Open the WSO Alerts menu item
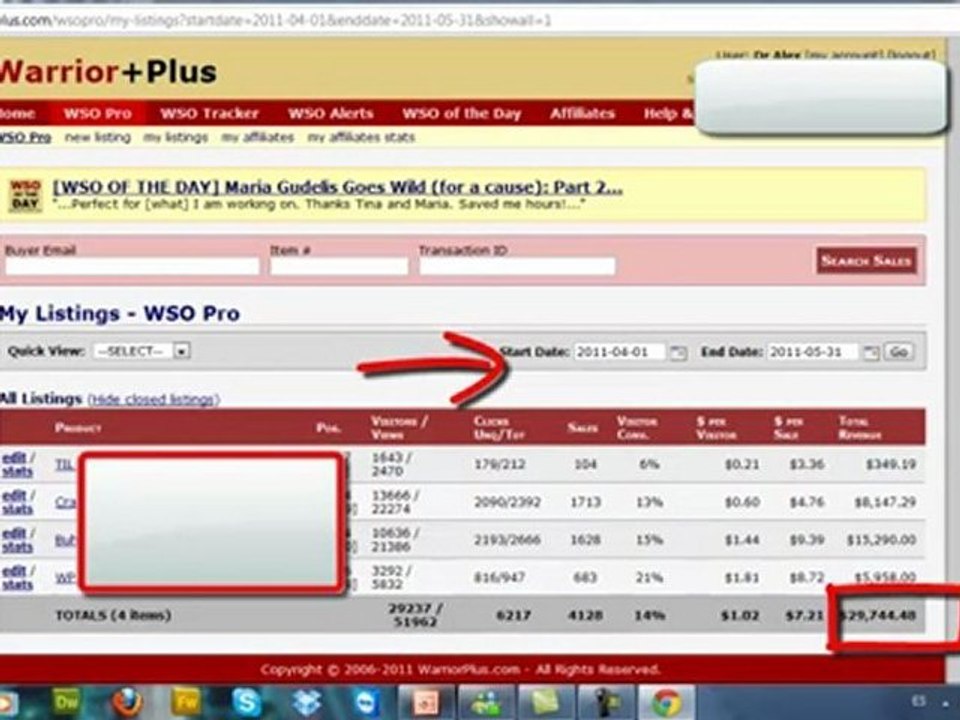This screenshot has height=720, width=960. 331,113
